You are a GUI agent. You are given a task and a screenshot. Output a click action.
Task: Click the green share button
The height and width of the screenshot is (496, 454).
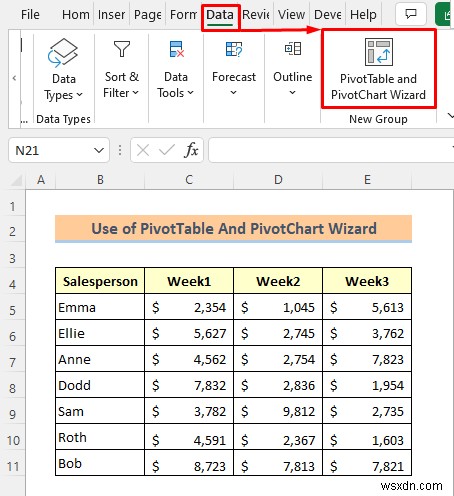(445, 14)
